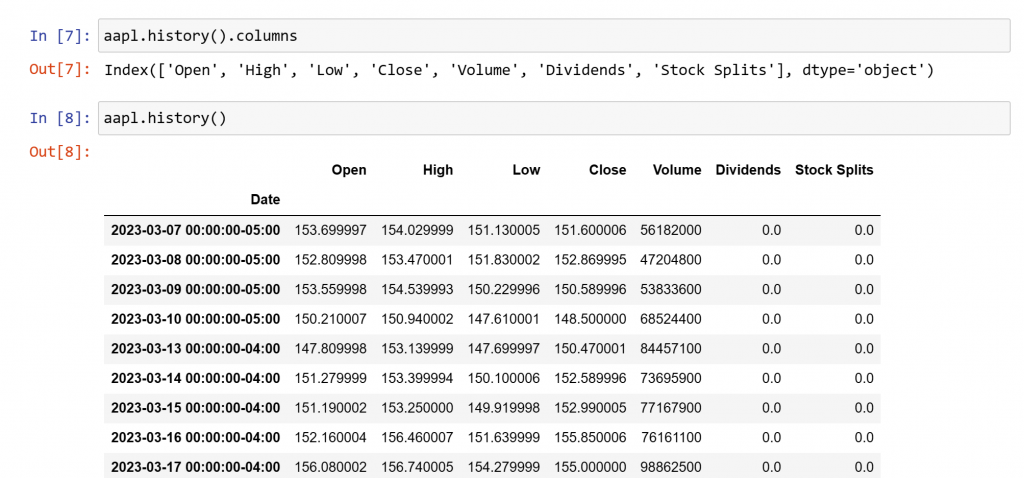
Task: Click Close value 150.470001
Action: coord(590,349)
